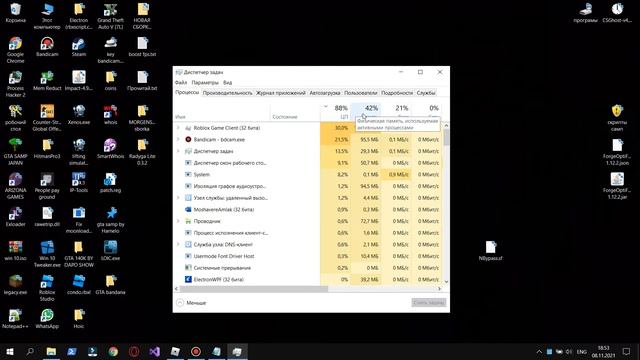Viewport: 640px width, 360px height.
Task: Select Диспетчер окон рабочего стола row
Action: pos(308,163)
